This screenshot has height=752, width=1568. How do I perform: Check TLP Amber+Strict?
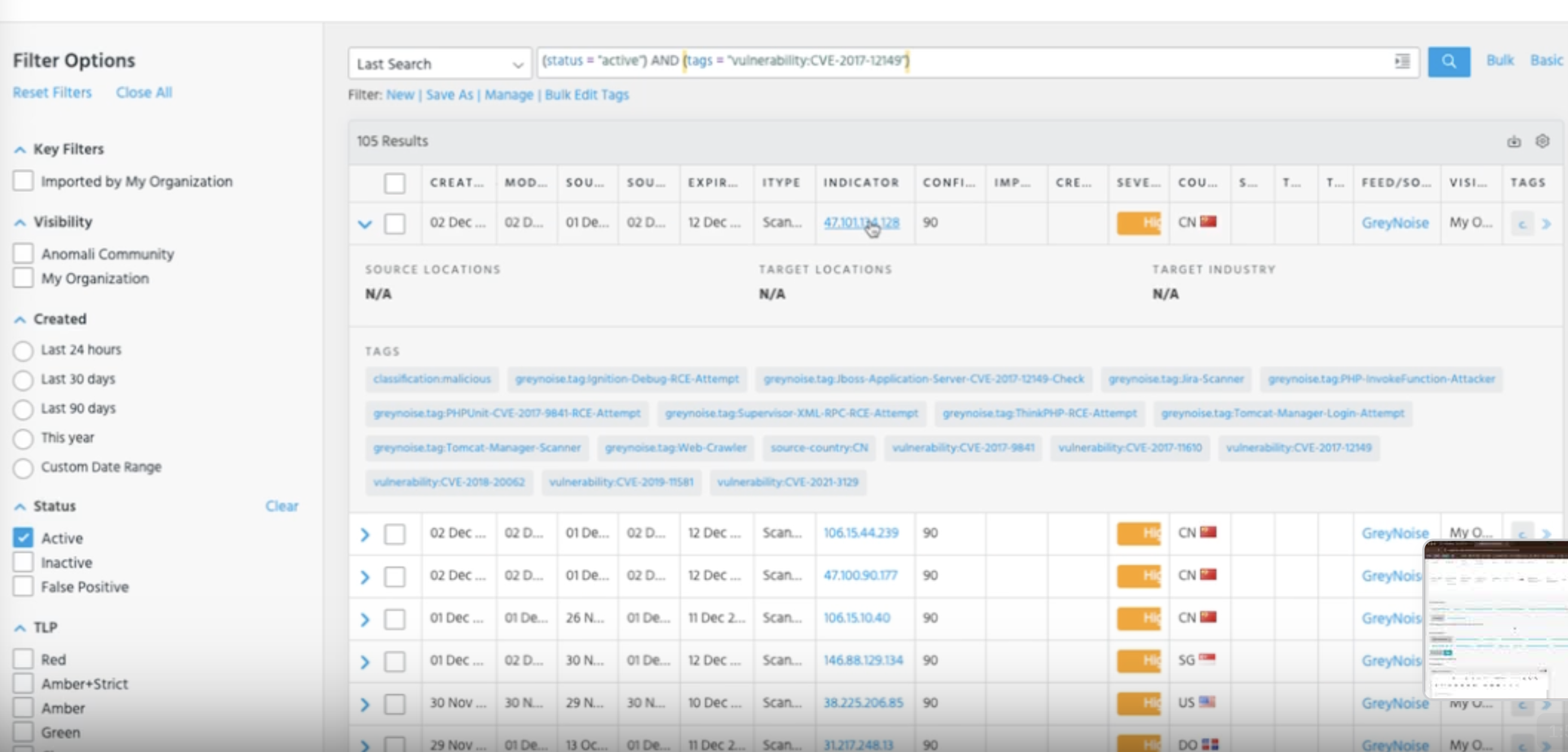(x=23, y=683)
